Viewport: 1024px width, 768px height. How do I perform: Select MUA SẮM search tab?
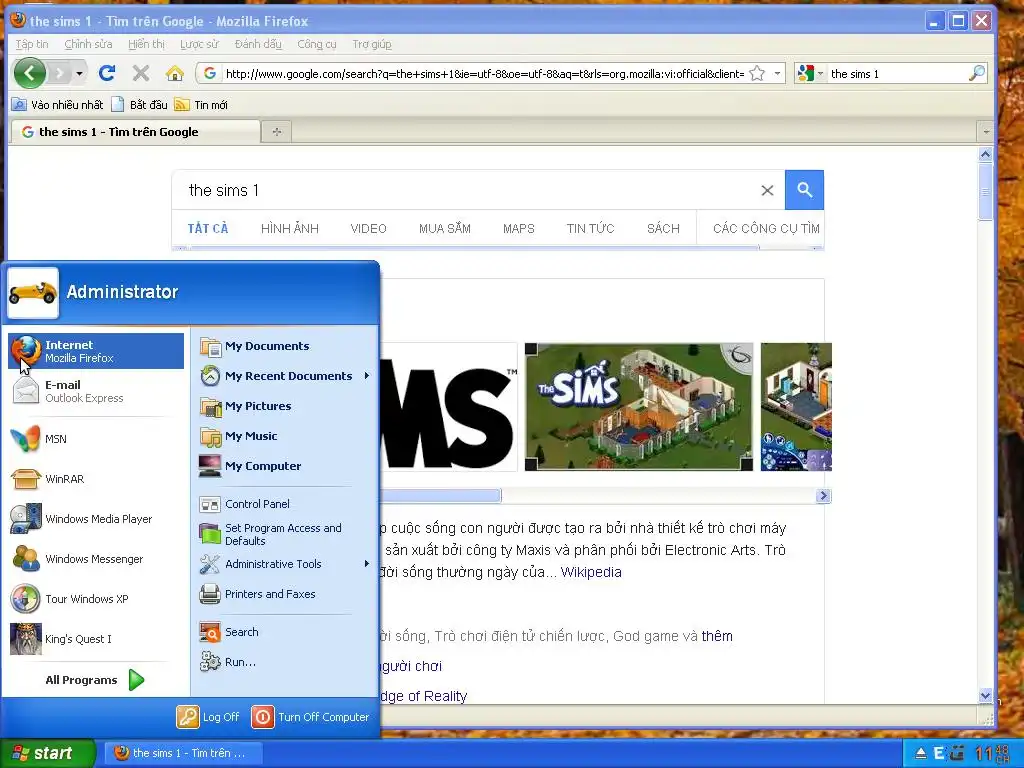click(x=445, y=229)
